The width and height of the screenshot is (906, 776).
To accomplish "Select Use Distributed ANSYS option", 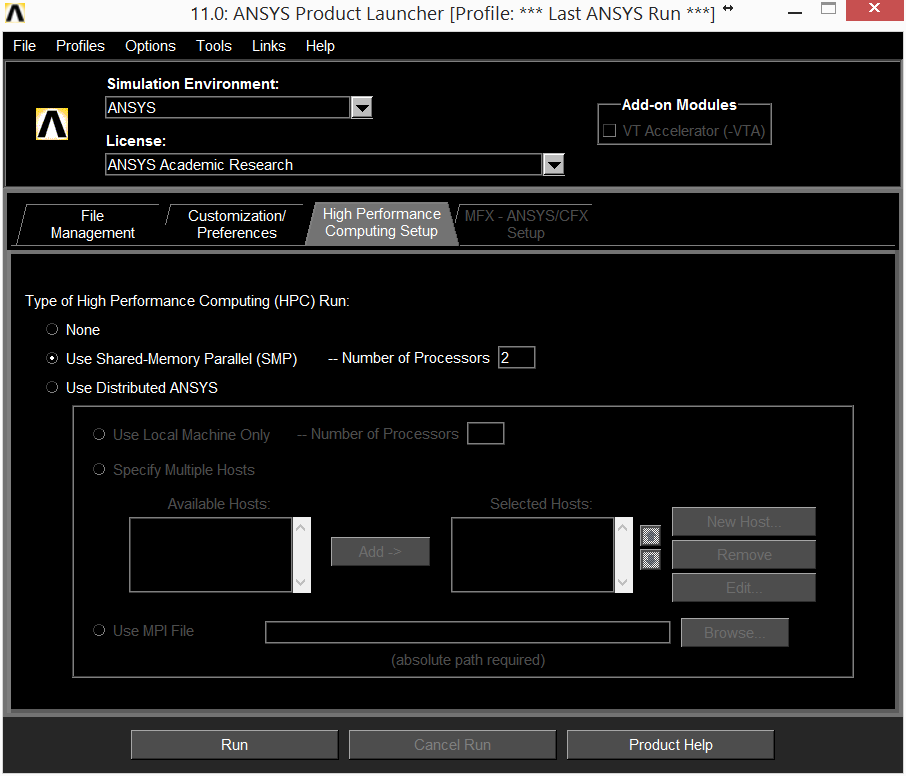I will (x=52, y=387).
